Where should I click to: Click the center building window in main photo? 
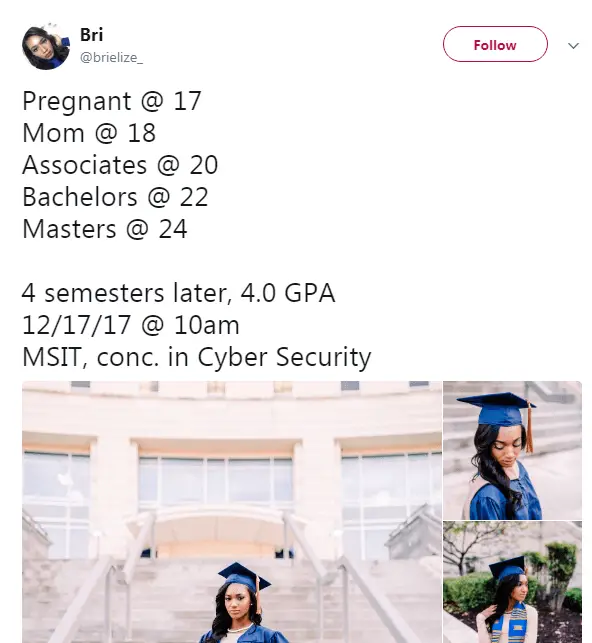(216, 480)
